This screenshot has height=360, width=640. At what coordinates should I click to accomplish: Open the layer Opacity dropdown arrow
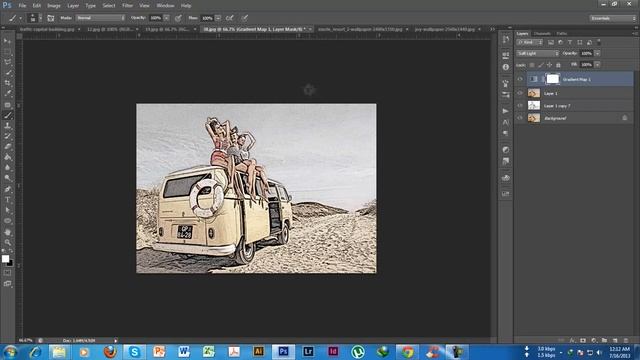click(597, 53)
